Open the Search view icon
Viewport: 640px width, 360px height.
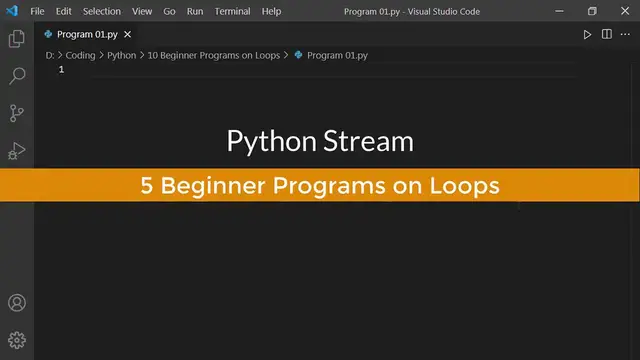(x=17, y=76)
